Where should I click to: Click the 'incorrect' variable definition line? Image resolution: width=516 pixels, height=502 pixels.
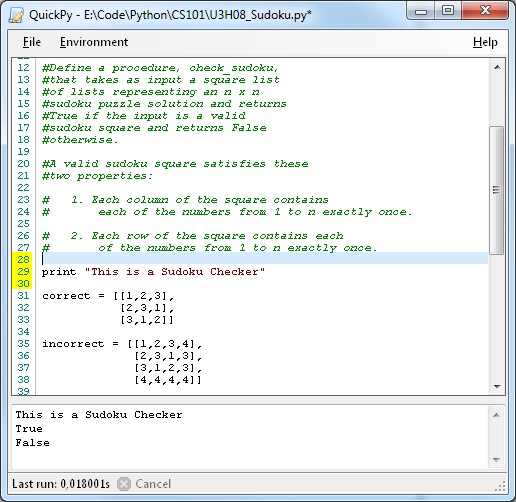[122, 344]
